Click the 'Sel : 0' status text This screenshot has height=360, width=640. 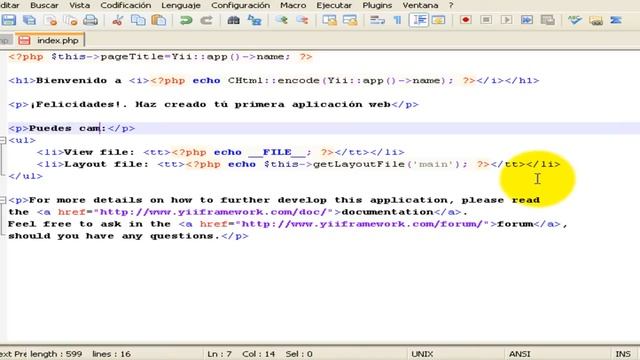[299, 354]
